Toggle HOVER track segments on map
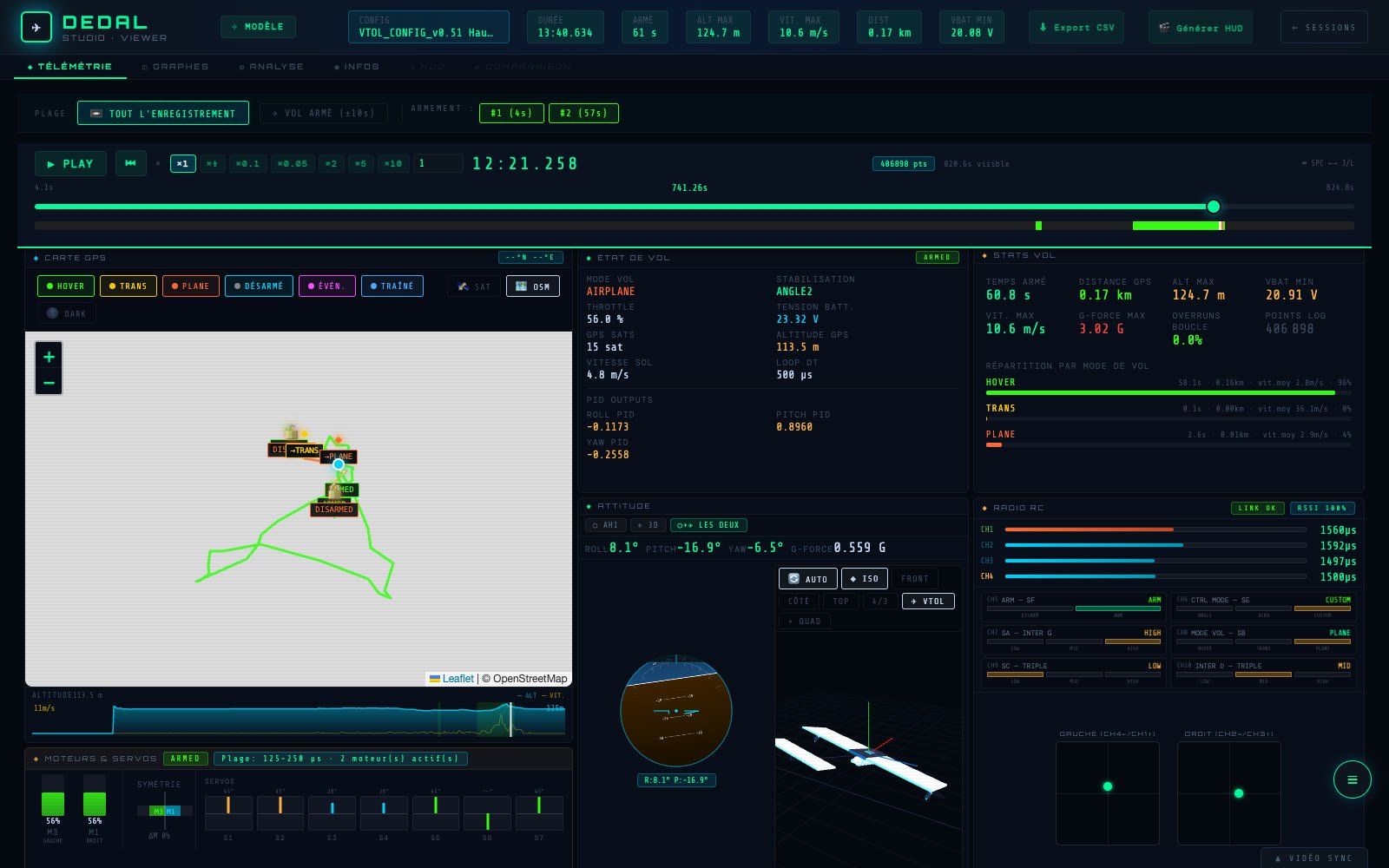This screenshot has width=1389, height=868. (66, 286)
